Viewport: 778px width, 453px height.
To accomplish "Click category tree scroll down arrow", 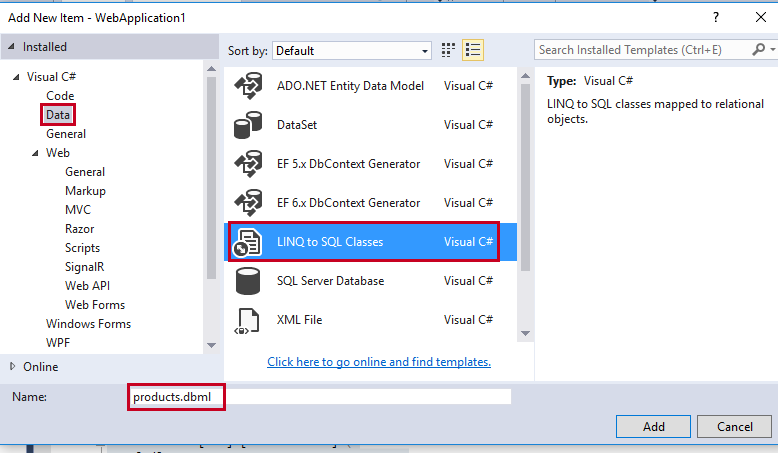I will pyautogui.click(x=211, y=345).
